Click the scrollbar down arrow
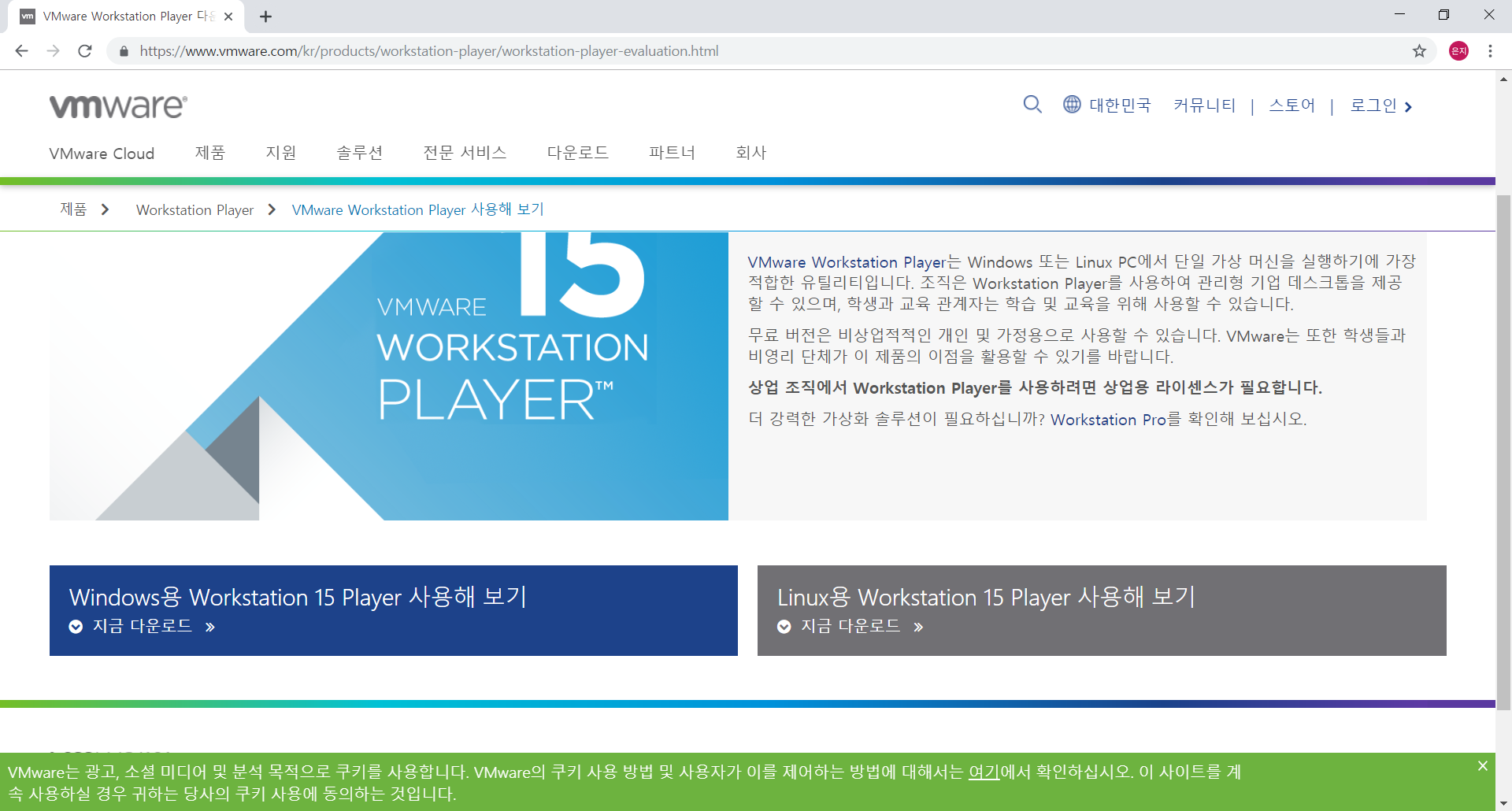Viewport: 1512px width, 811px height. pos(1503,803)
